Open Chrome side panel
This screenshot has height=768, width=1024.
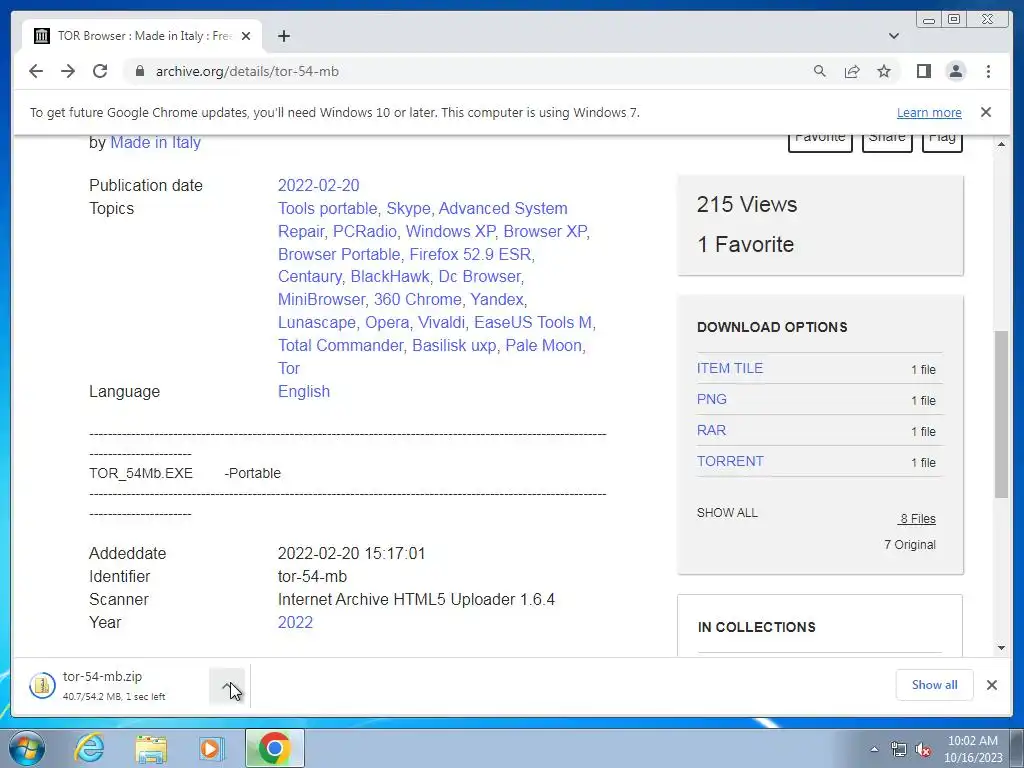pos(923,71)
